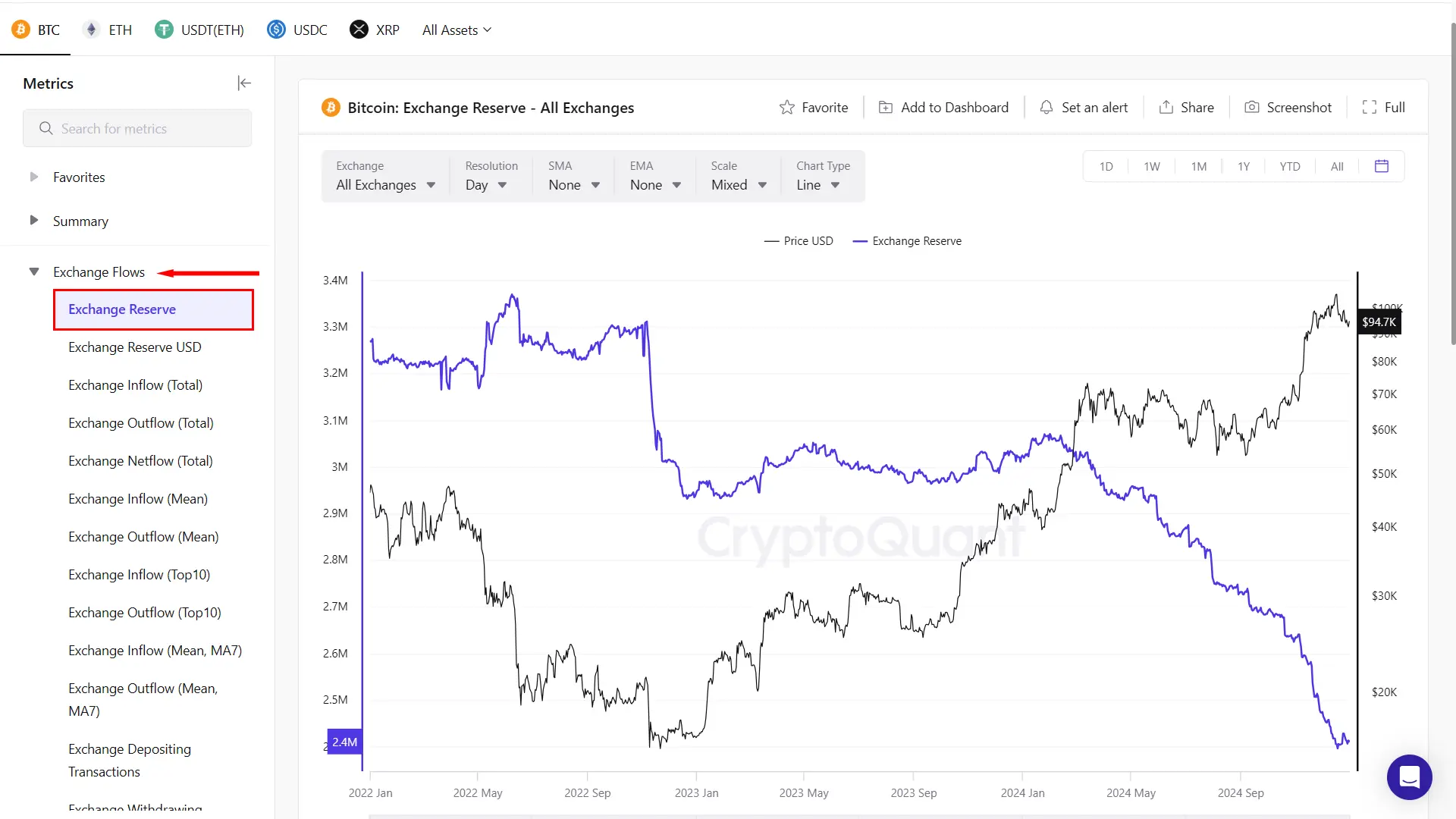
Task: Select the Exchange Reserve metric
Action: [153, 309]
